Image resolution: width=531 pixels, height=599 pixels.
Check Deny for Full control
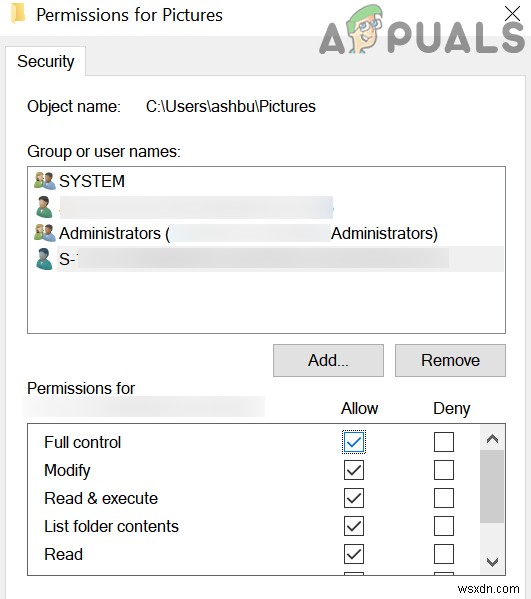(x=444, y=442)
